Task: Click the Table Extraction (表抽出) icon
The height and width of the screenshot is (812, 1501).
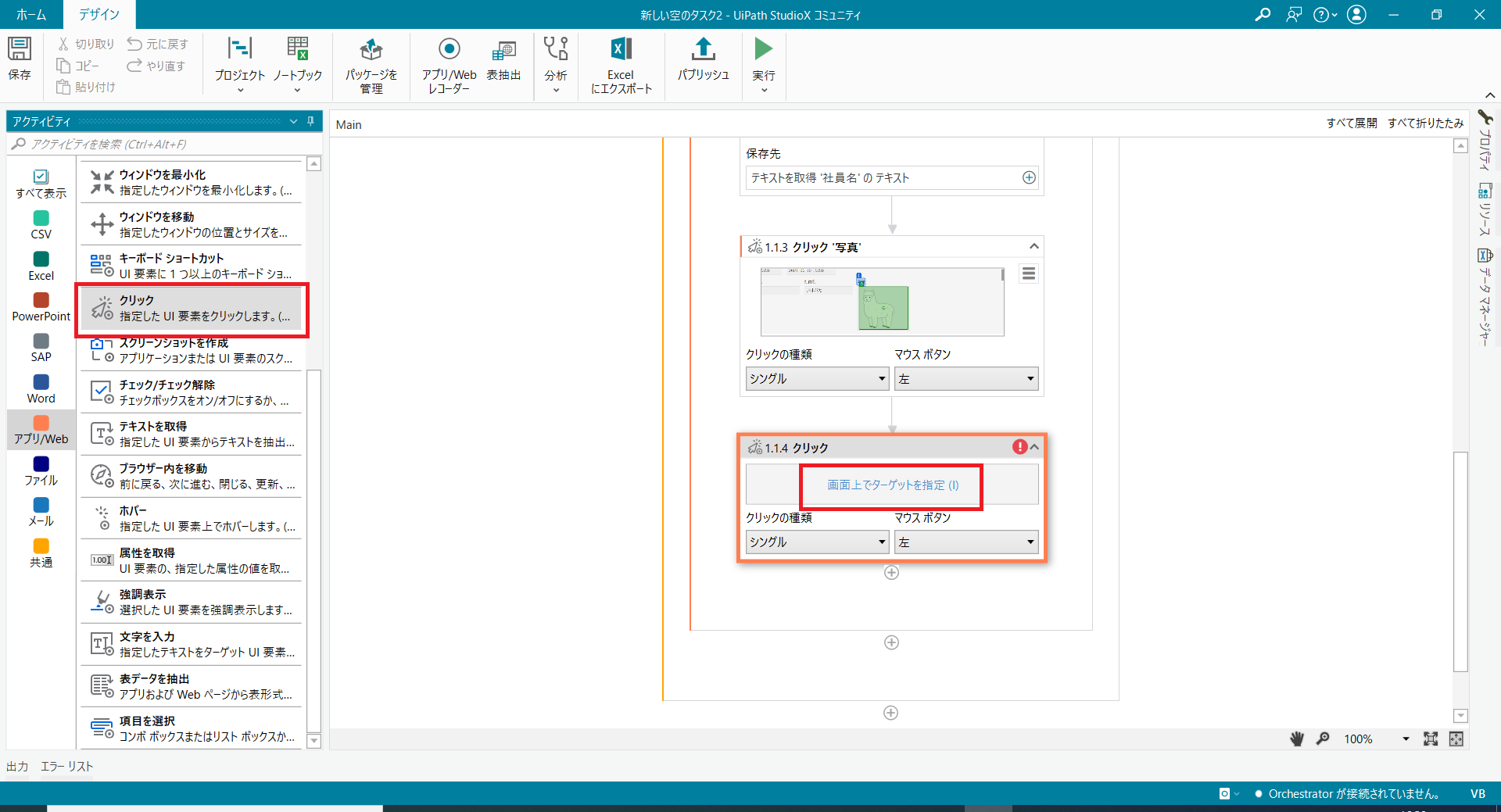Action: tap(503, 50)
